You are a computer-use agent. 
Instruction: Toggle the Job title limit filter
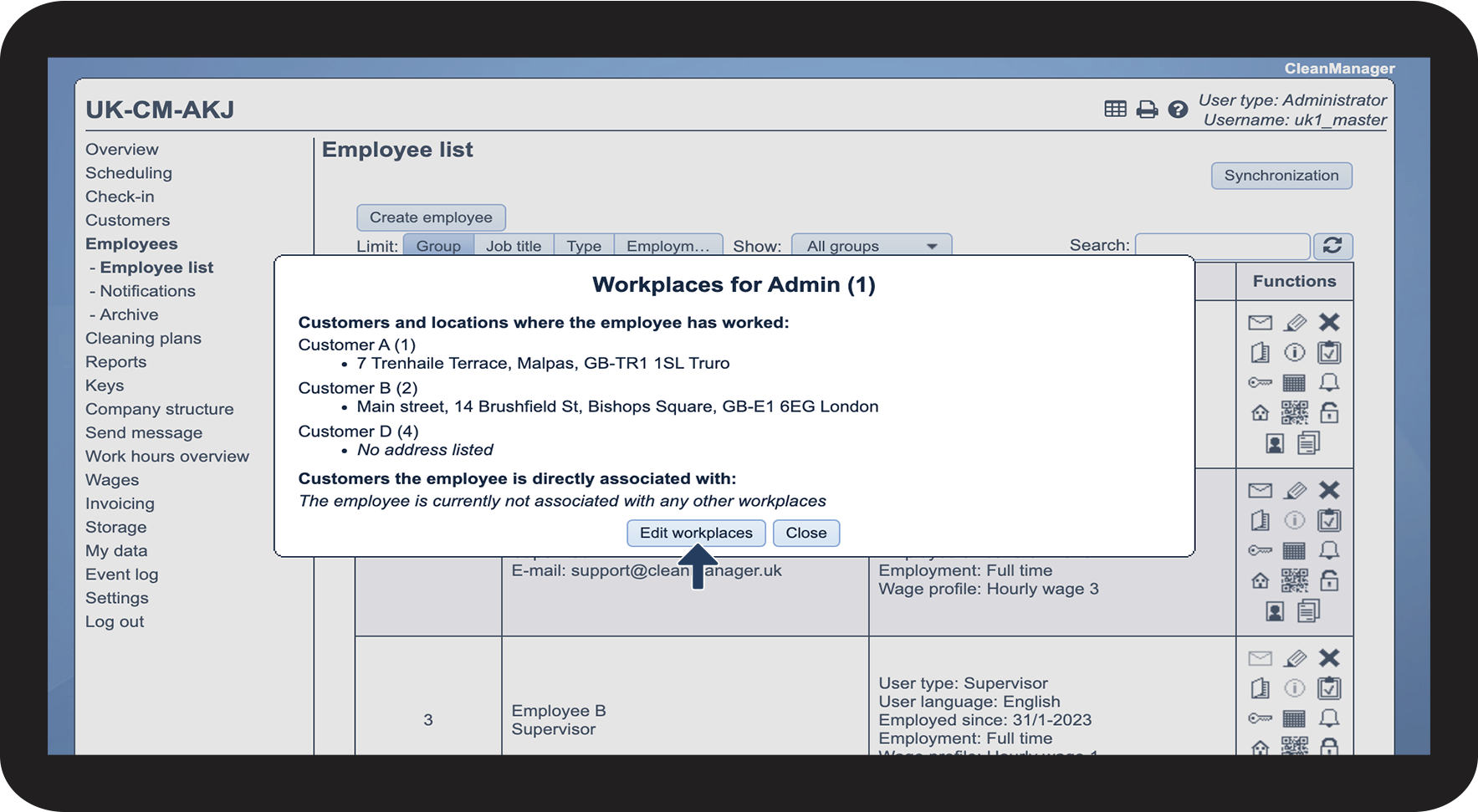click(514, 246)
